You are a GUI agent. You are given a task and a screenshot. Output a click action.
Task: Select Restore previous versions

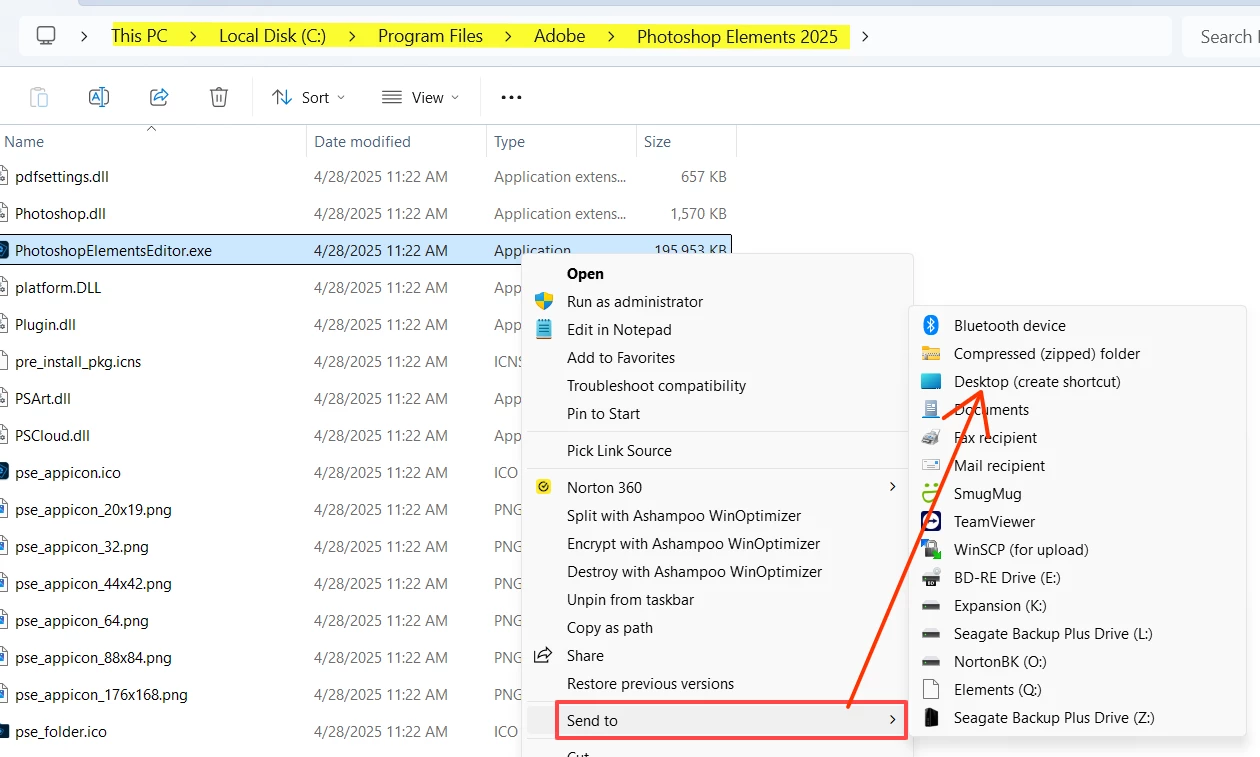point(650,683)
